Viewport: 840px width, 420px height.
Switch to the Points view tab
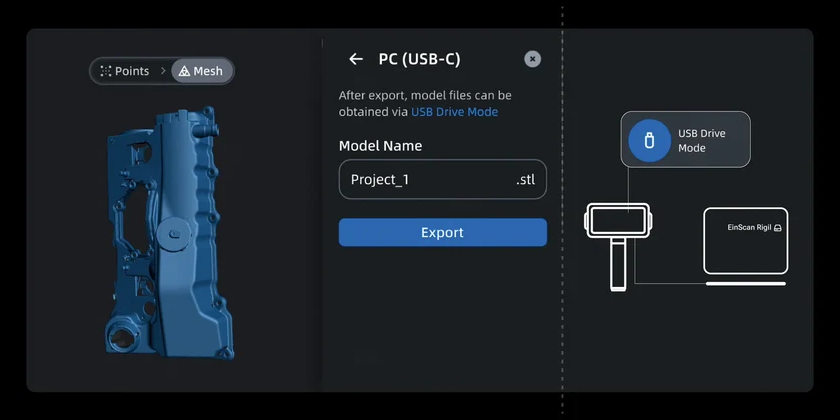(x=125, y=71)
